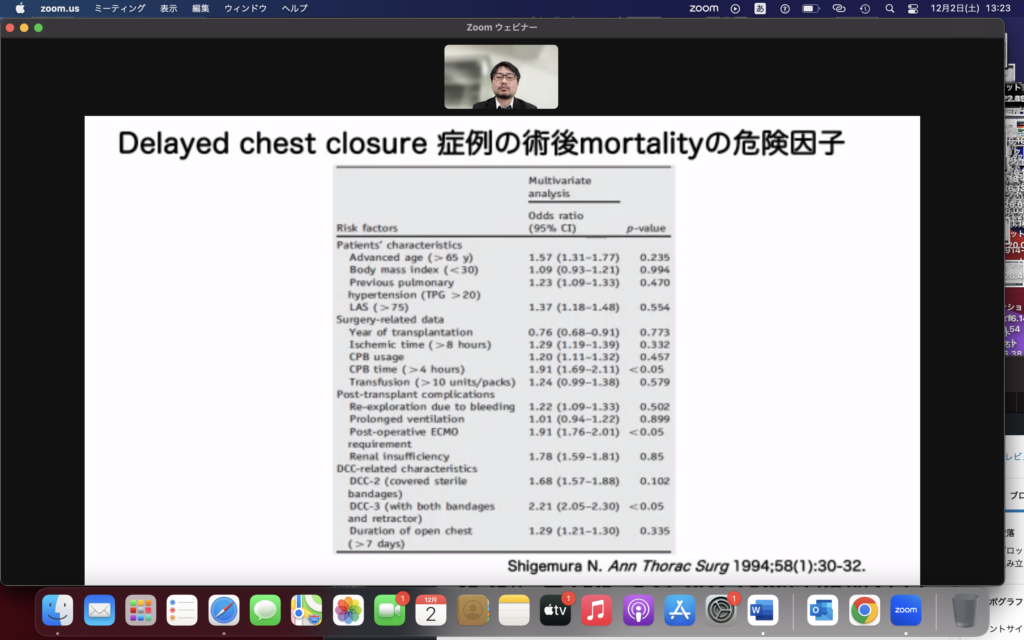Open the 表示 menu
The width and height of the screenshot is (1024, 640).
coord(168,8)
